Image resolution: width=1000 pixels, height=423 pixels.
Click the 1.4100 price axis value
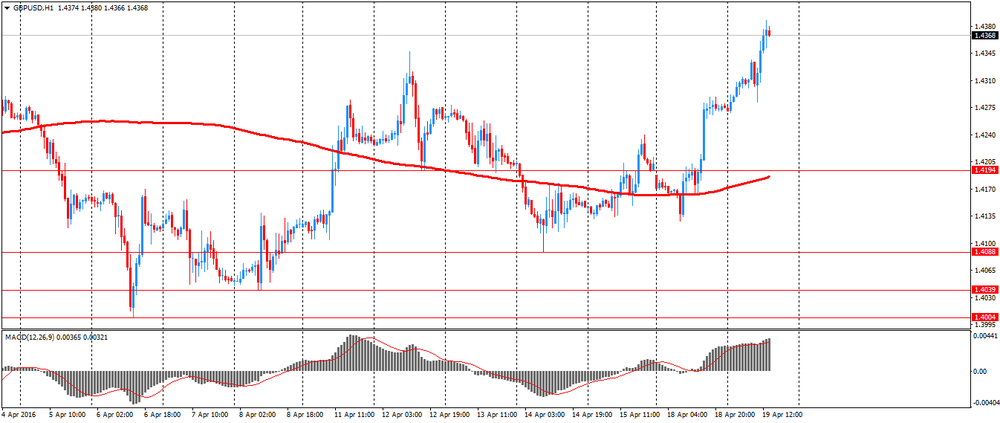[x=983, y=244]
